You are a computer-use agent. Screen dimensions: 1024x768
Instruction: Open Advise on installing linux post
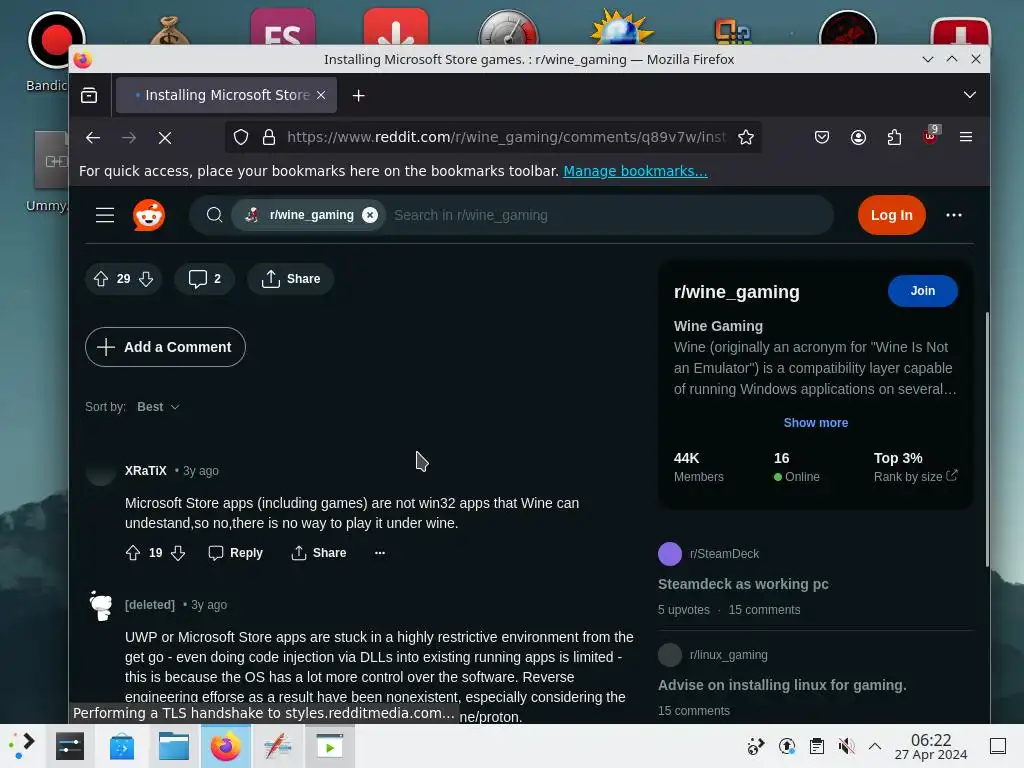point(782,685)
